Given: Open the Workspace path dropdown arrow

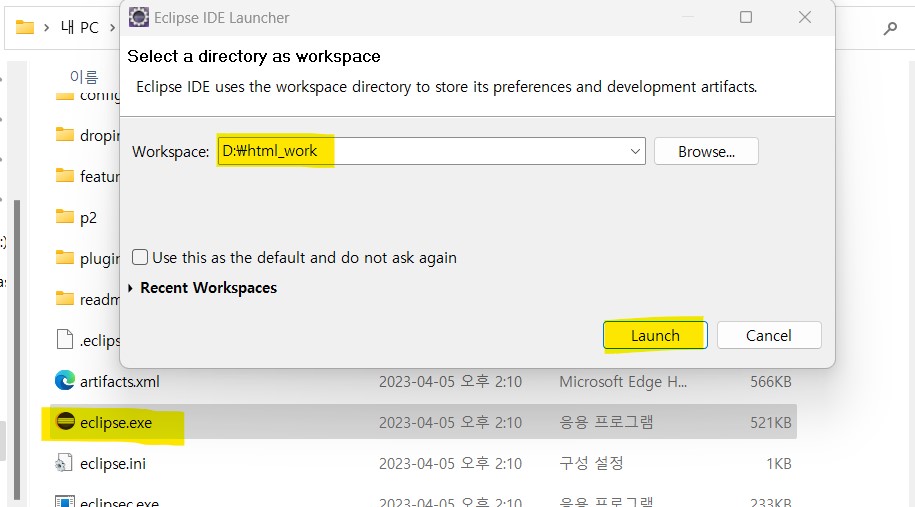Looking at the screenshot, I should [635, 152].
